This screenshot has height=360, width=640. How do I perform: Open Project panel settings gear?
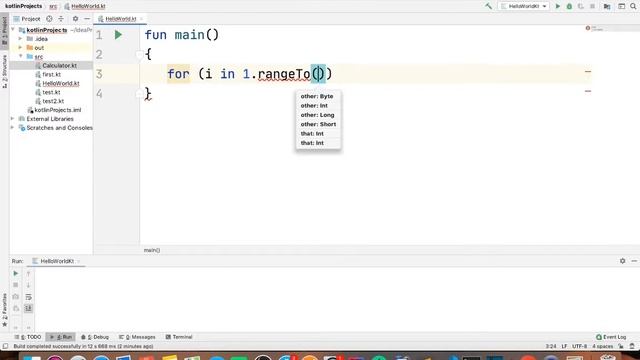(x=75, y=19)
